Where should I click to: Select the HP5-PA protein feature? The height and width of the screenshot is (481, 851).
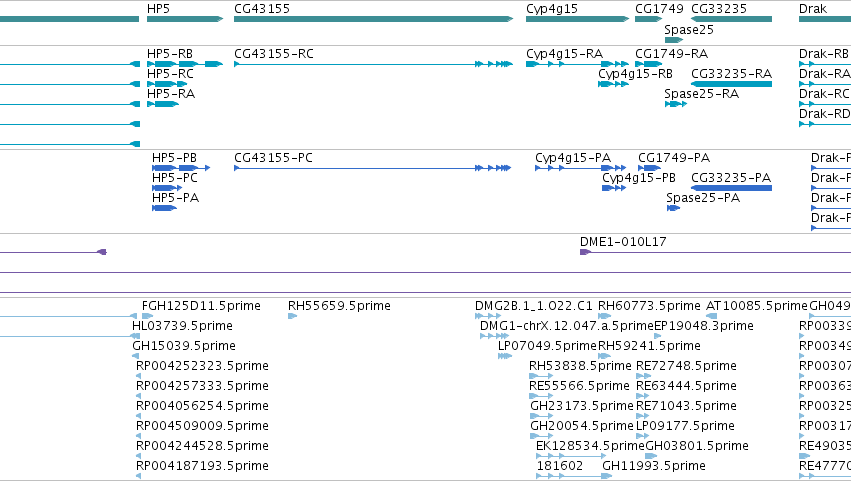tap(164, 208)
